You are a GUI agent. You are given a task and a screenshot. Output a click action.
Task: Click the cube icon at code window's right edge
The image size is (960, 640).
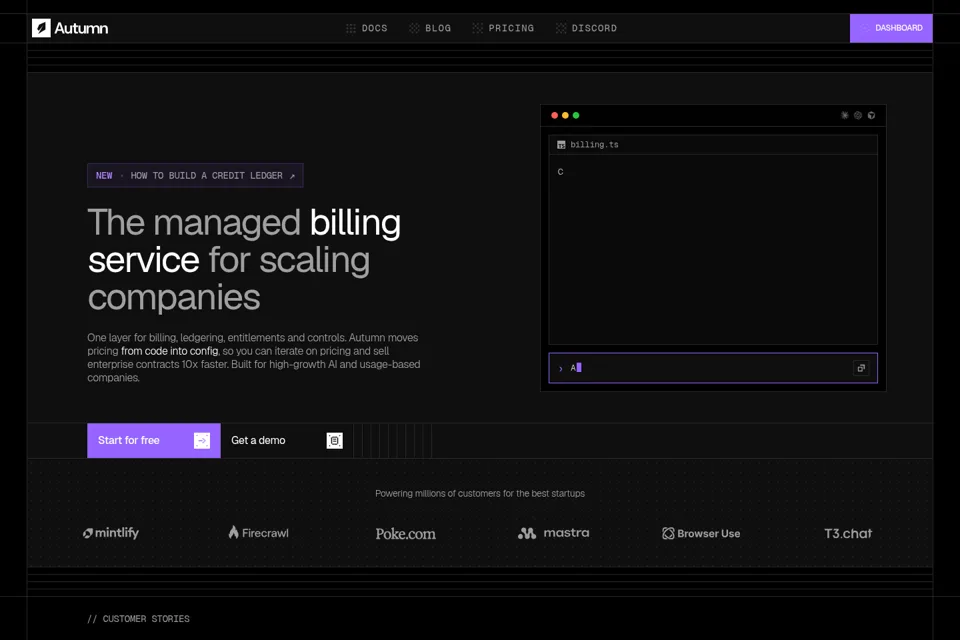click(x=871, y=115)
